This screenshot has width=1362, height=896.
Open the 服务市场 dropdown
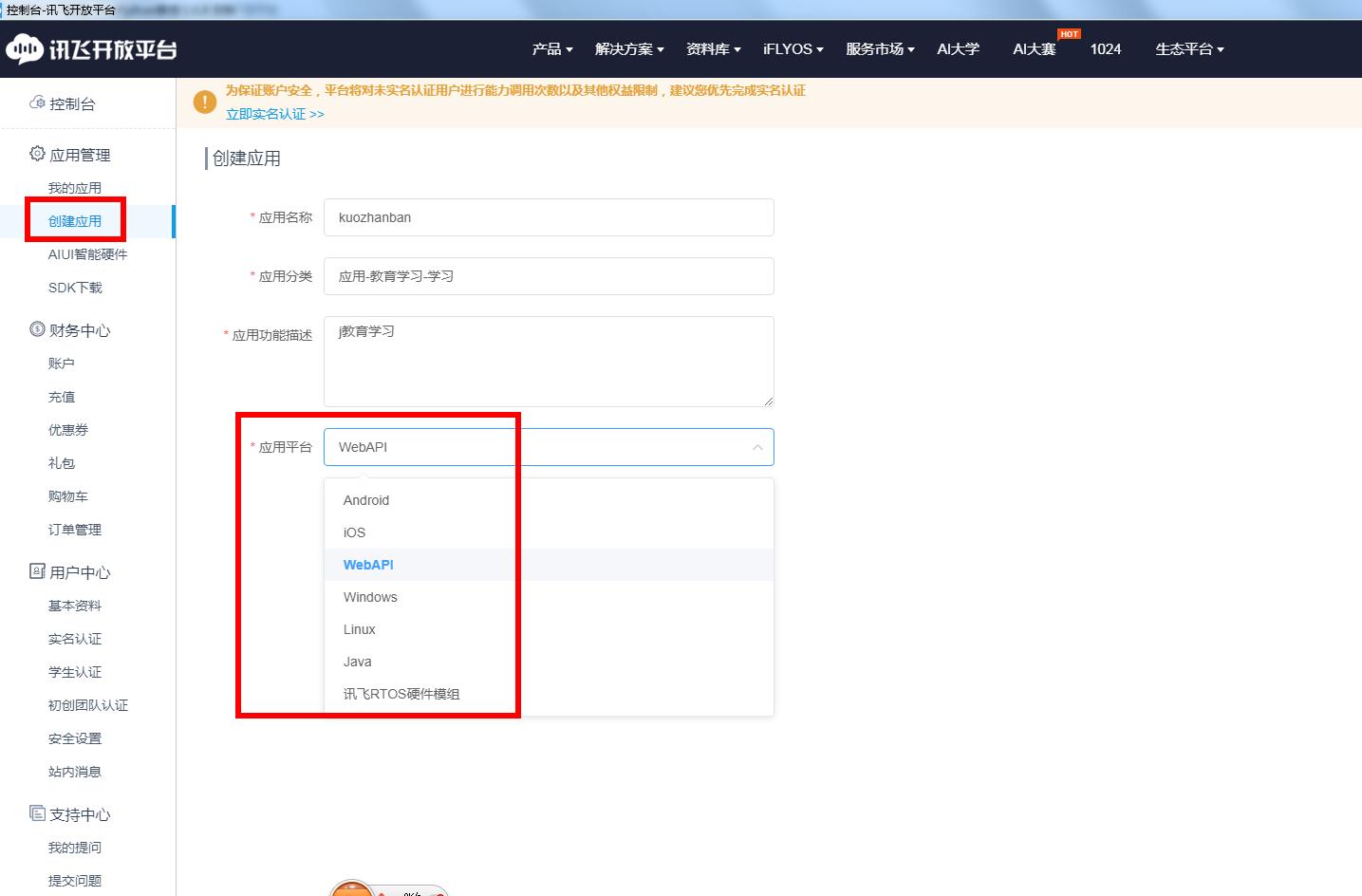(x=880, y=49)
